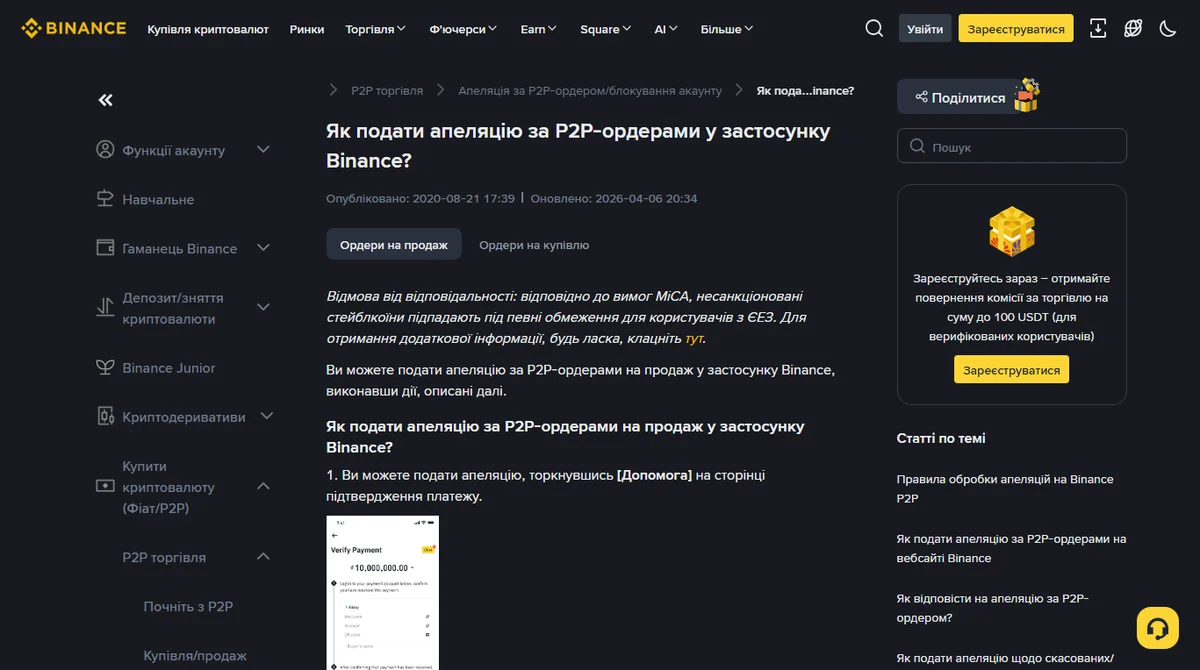Expand Криптодеривативи section
Image resolution: width=1200 pixels, height=670 pixels.
[267, 416]
